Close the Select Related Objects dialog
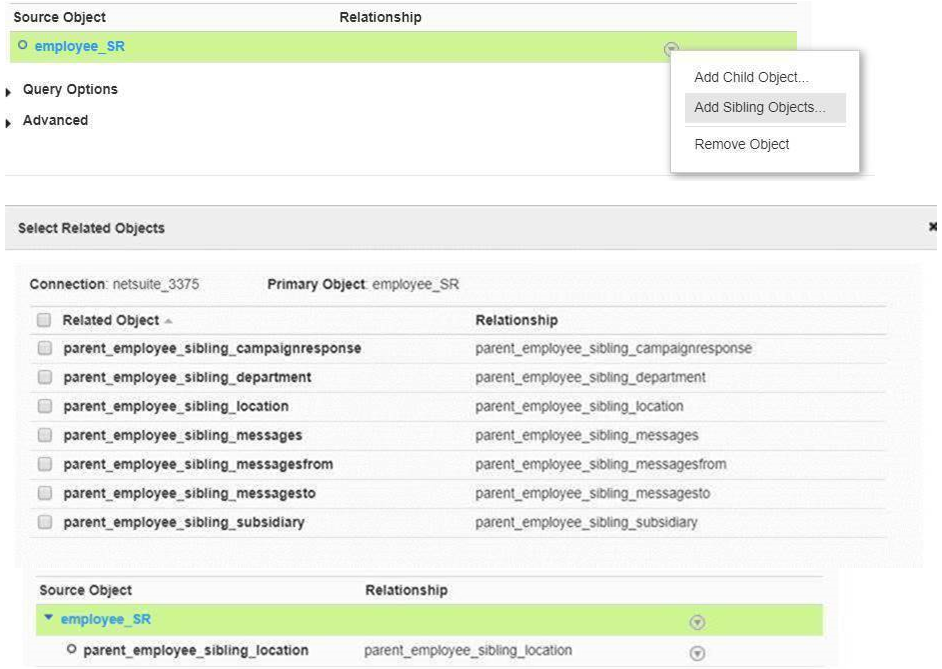Screen dimensions: 942x669 (933, 226)
